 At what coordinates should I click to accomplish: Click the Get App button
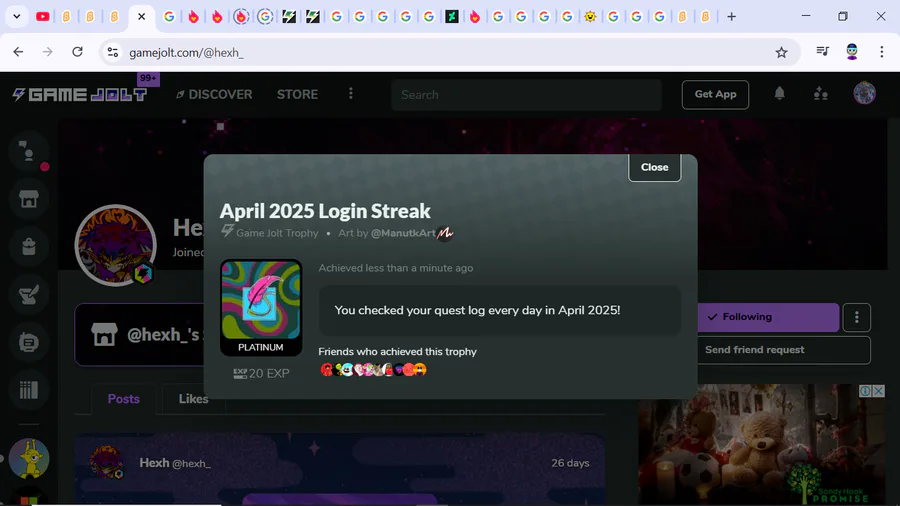[x=715, y=94]
